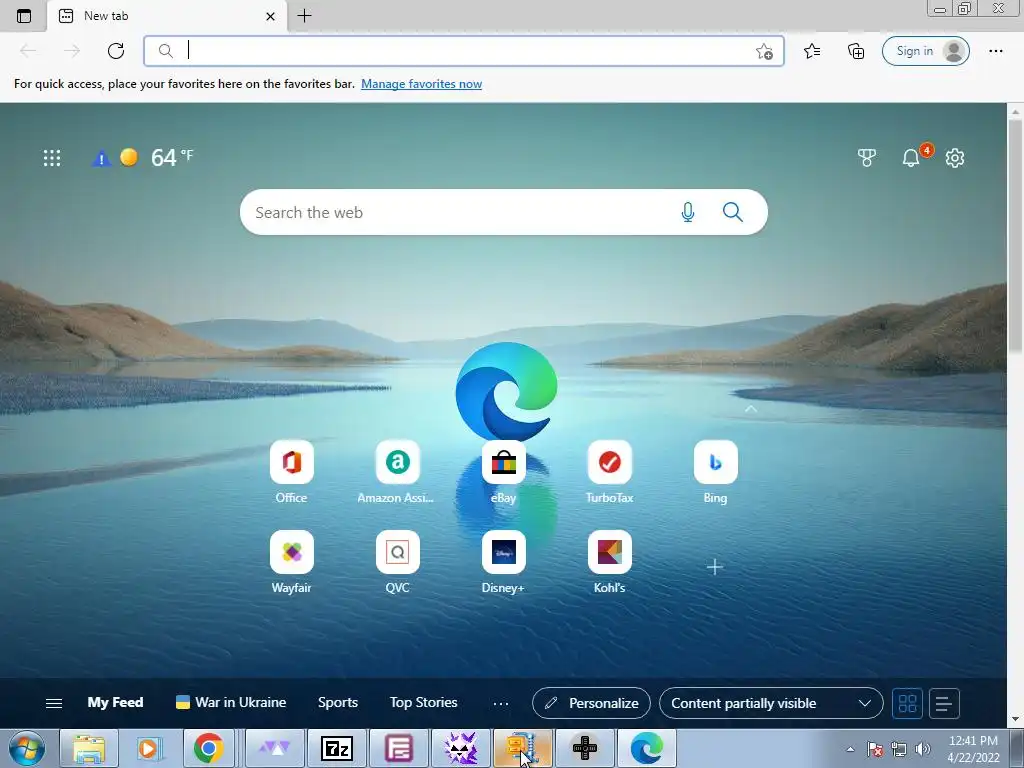The image size is (1024, 768).
Task: Open the media player taskbar icon
Action: pos(149,748)
